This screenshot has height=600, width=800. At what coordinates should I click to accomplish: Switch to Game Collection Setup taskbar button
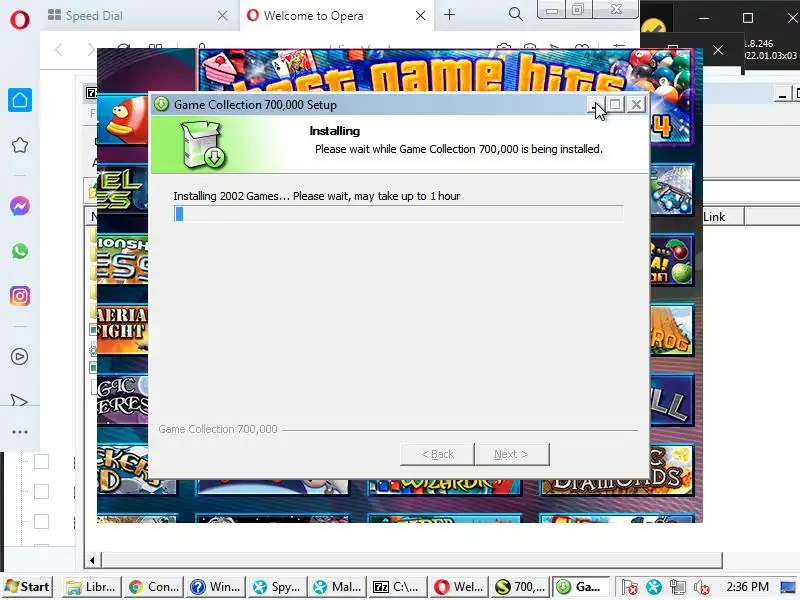[581, 587]
